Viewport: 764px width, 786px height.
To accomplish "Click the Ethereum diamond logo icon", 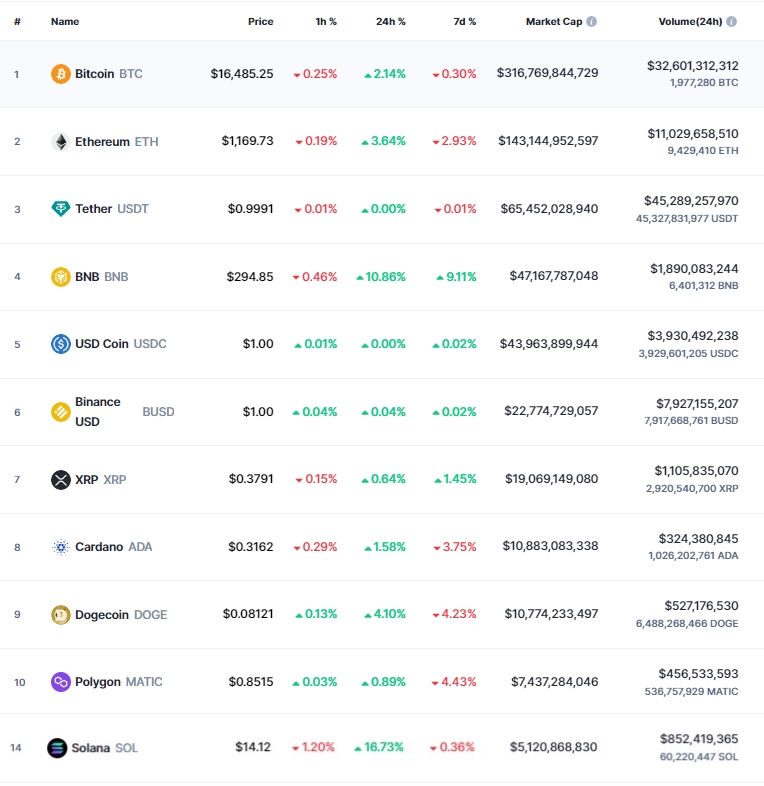I will 61,142.
